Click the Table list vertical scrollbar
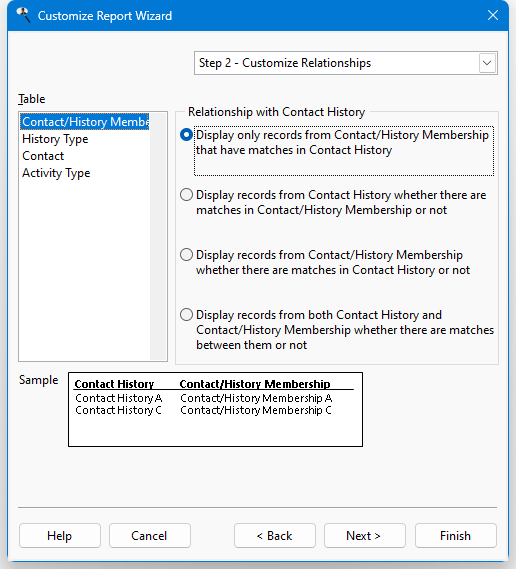This screenshot has width=516, height=569. click(x=158, y=236)
